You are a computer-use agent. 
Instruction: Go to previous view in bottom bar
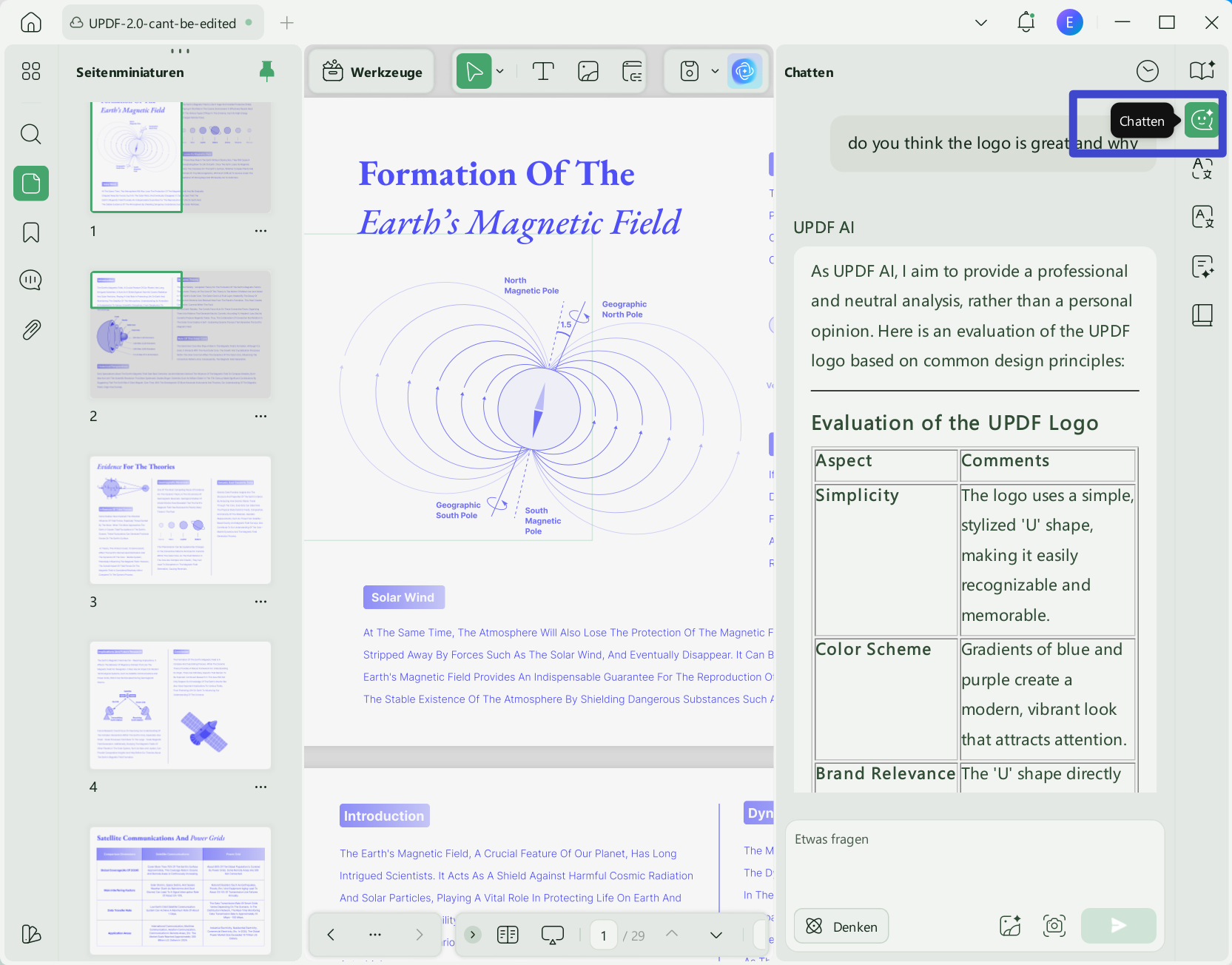331,935
